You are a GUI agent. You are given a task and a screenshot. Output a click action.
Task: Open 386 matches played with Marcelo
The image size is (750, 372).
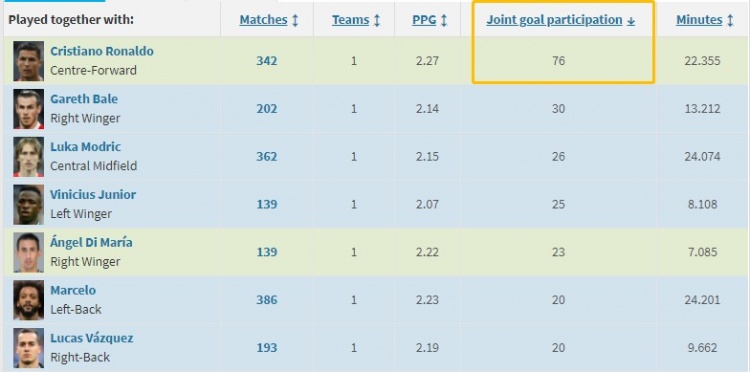(x=266, y=300)
